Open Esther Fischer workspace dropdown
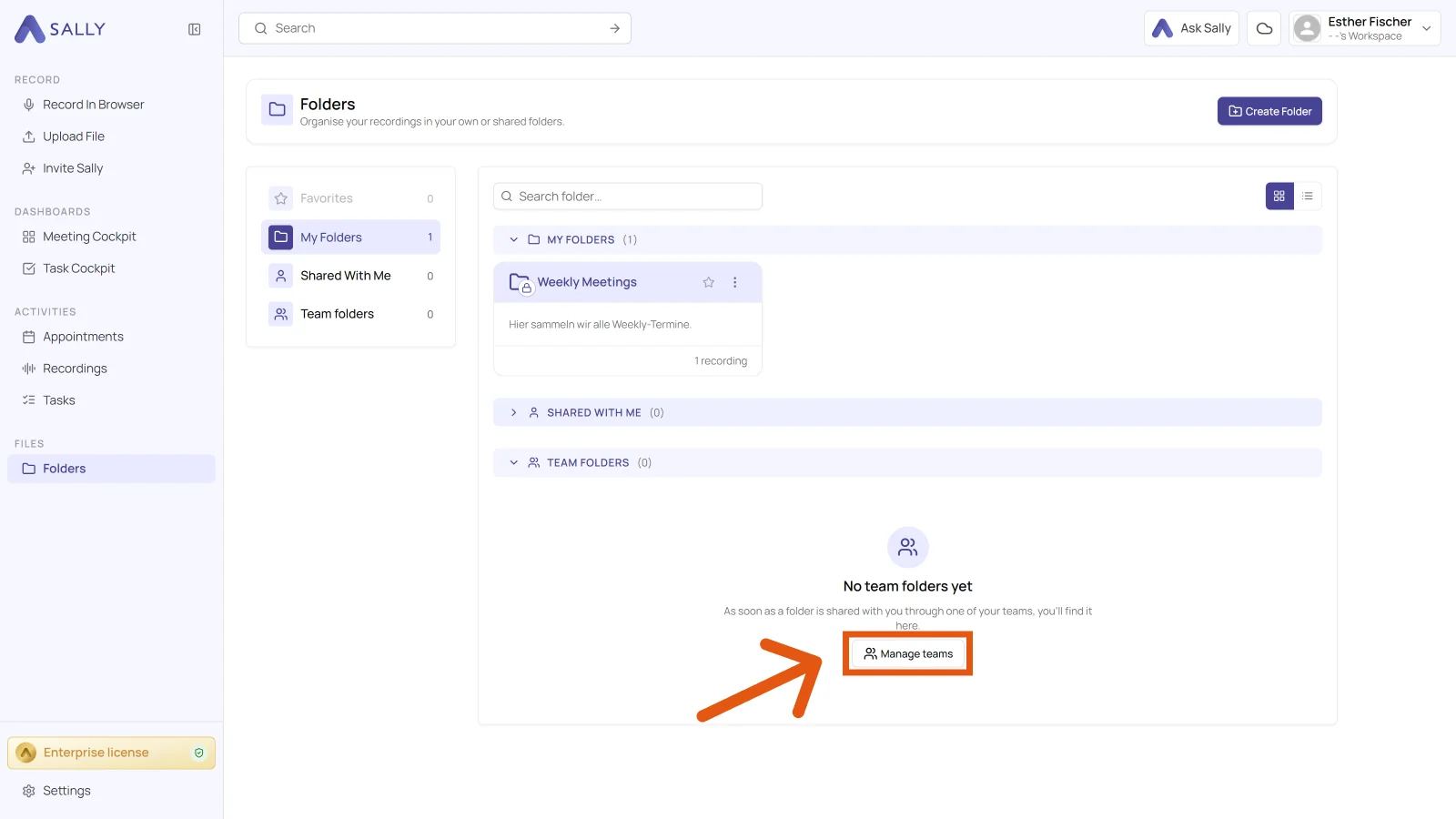 1365,28
